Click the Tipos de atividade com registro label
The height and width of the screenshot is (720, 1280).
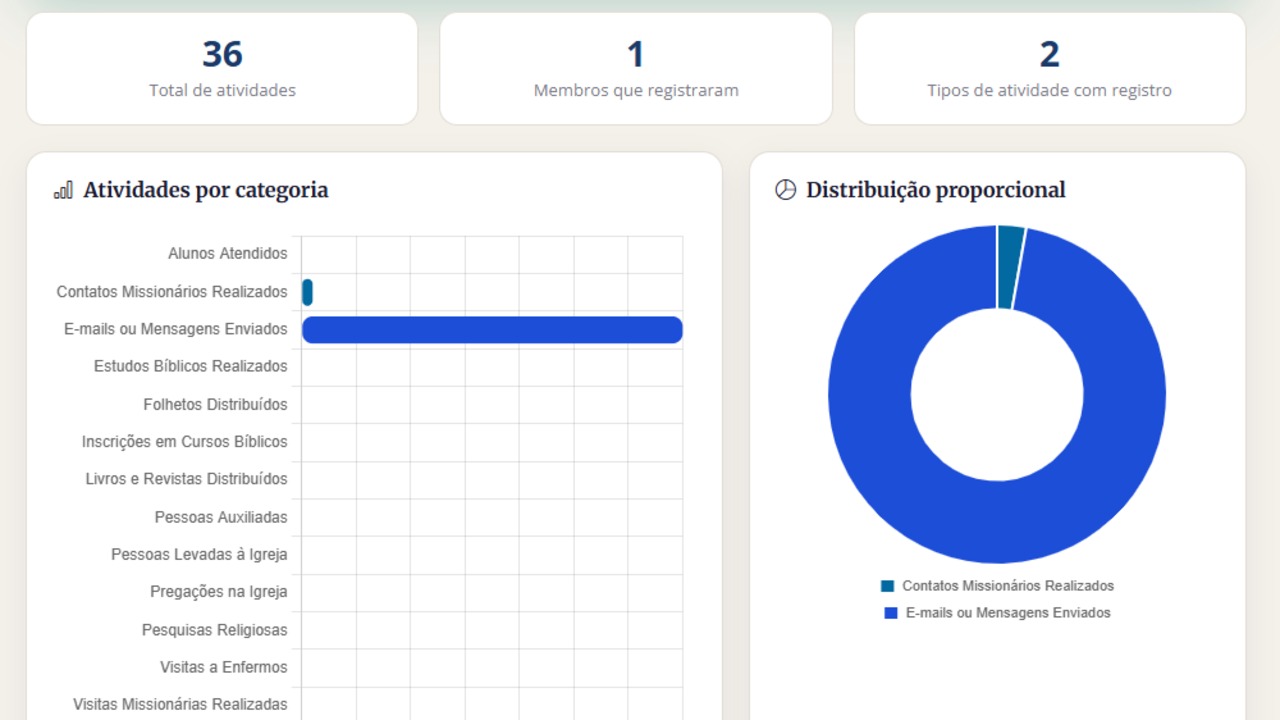coord(1049,90)
